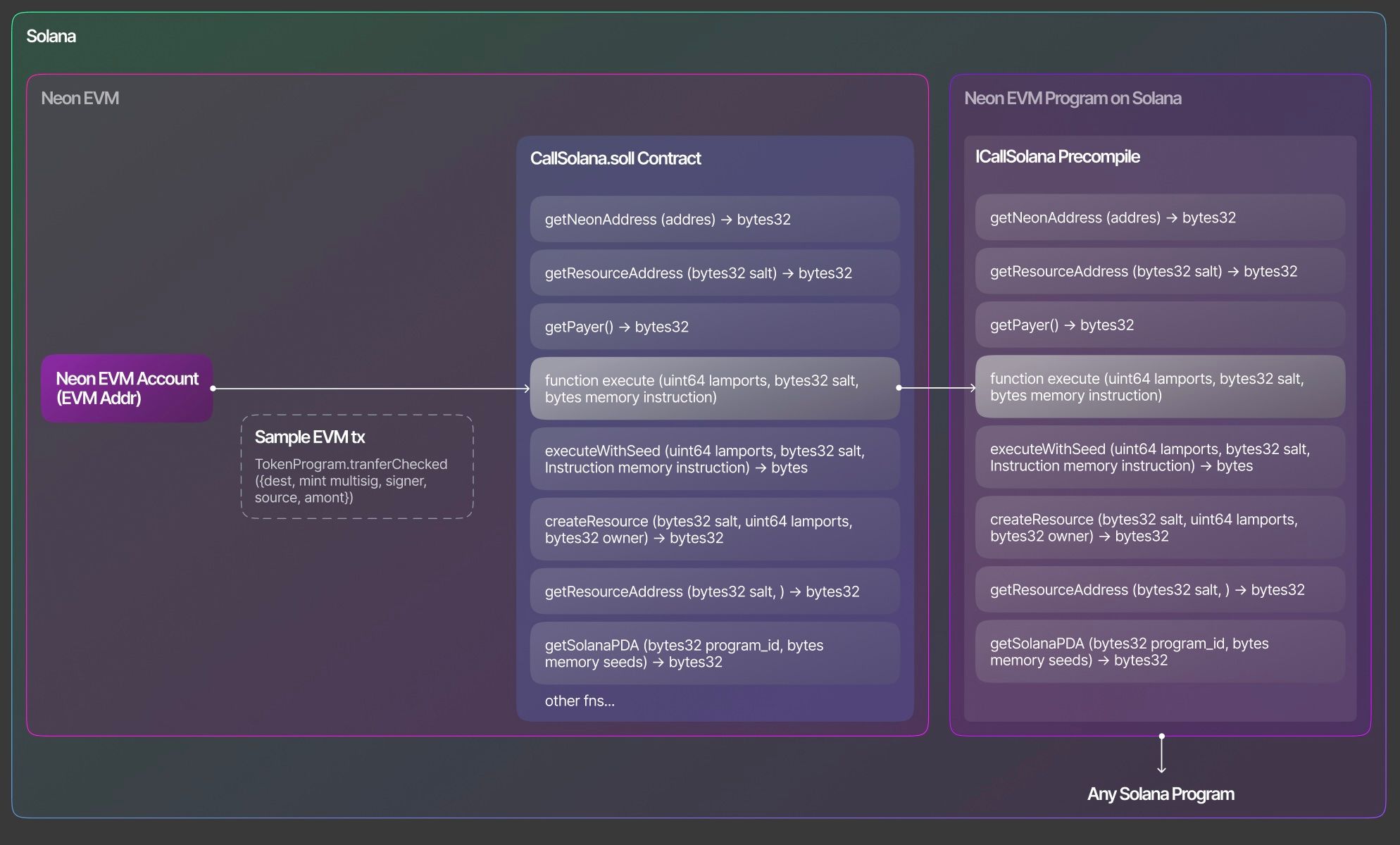The width and height of the screenshot is (1400, 845).
Task: Select getPayer() in the CallSolana contract
Action: click(x=714, y=326)
